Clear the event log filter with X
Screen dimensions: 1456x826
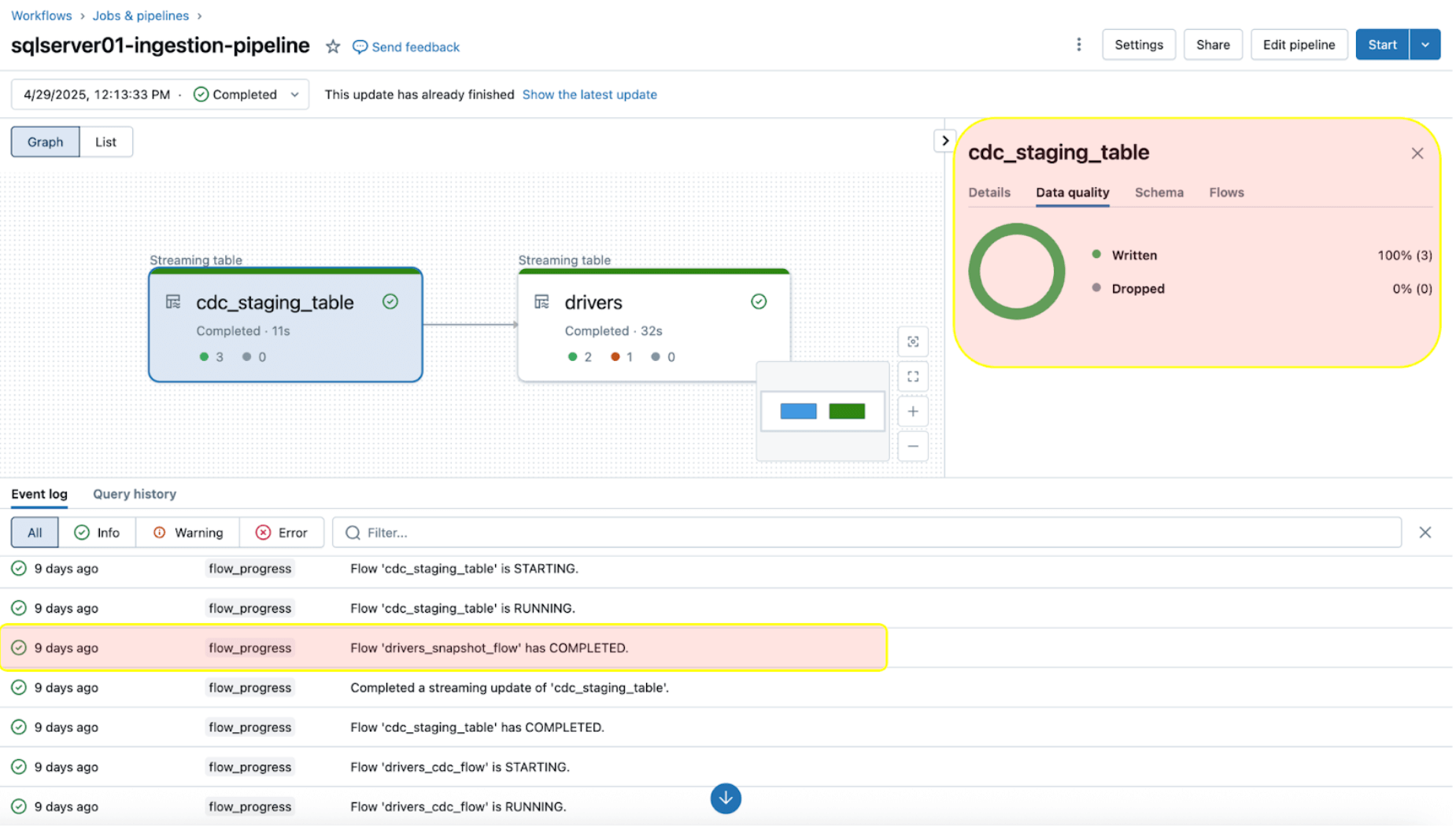click(x=1425, y=533)
